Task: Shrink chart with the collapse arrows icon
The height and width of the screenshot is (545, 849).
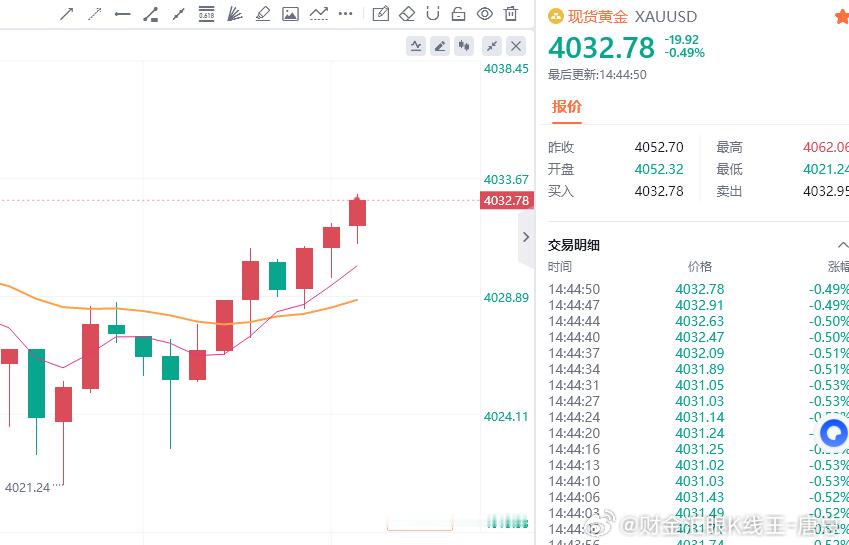Action: (x=492, y=47)
